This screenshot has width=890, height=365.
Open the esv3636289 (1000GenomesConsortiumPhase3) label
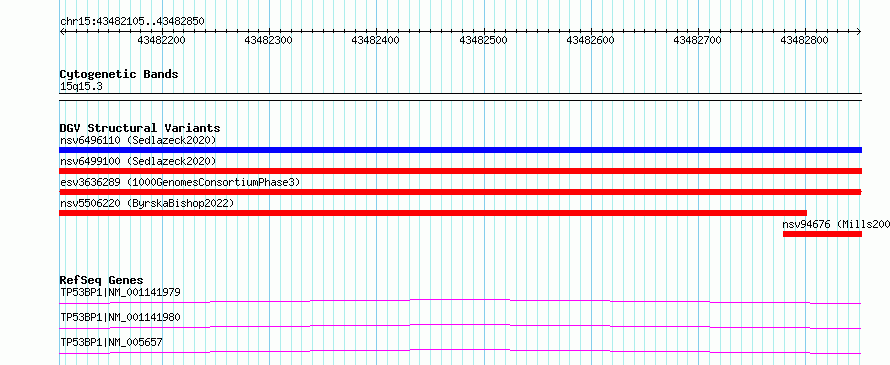[x=180, y=182]
